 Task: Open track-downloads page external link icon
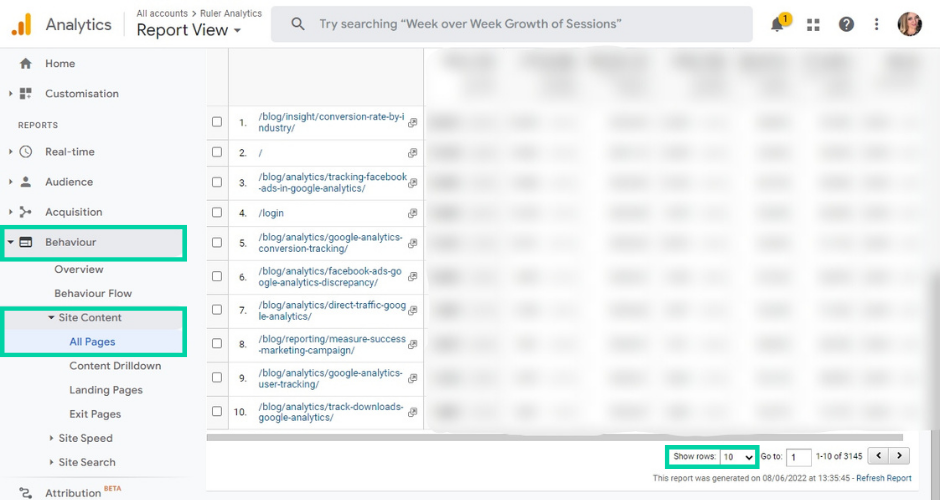[x=412, y=412]
